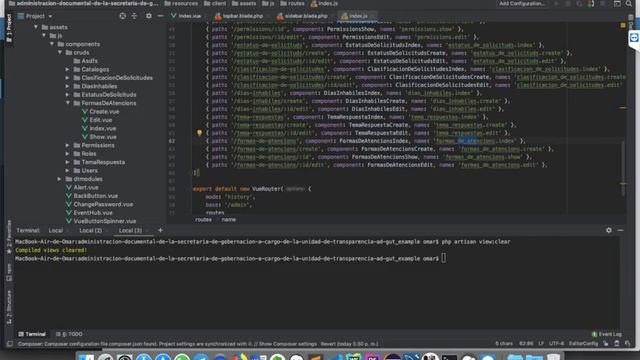Hide the Project panel with the minus icon
Screen dimensions: 640x360
point(160,16)
